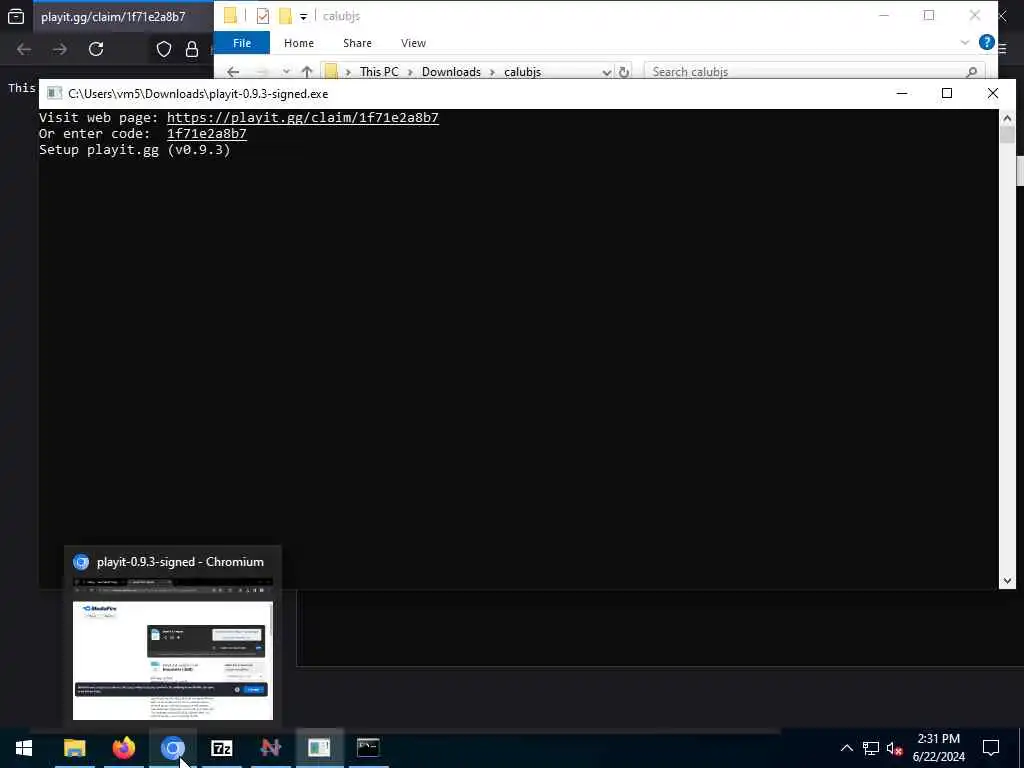The height and width of the screenshot is (768, 1024).
Task: Click the Chromium taskbar icon
Action: [x=172, y=748]
